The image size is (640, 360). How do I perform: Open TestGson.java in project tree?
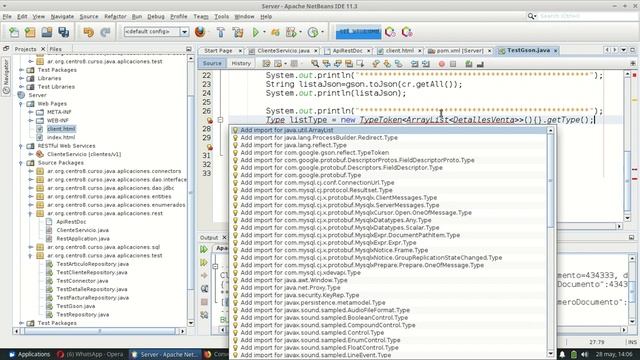tap(76, 306)
